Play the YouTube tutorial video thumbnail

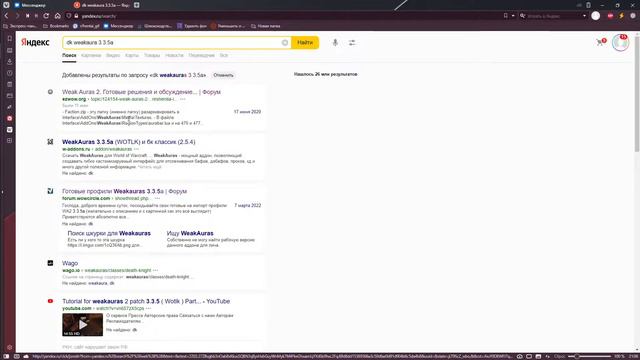pos(82,324)
